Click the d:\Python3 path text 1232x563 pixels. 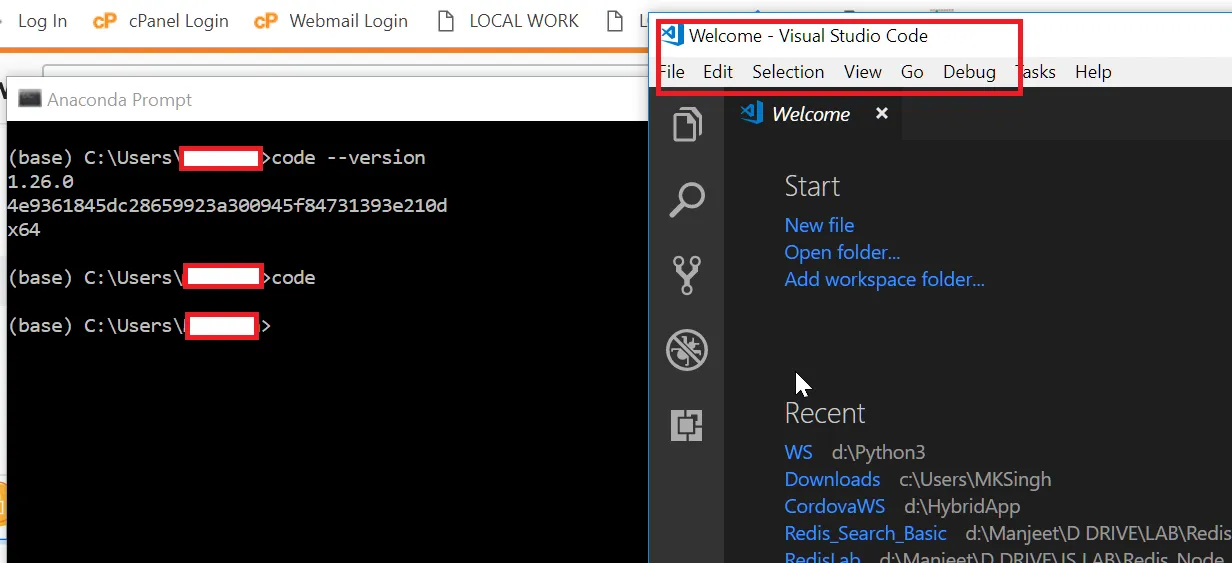tap(878, 452)
